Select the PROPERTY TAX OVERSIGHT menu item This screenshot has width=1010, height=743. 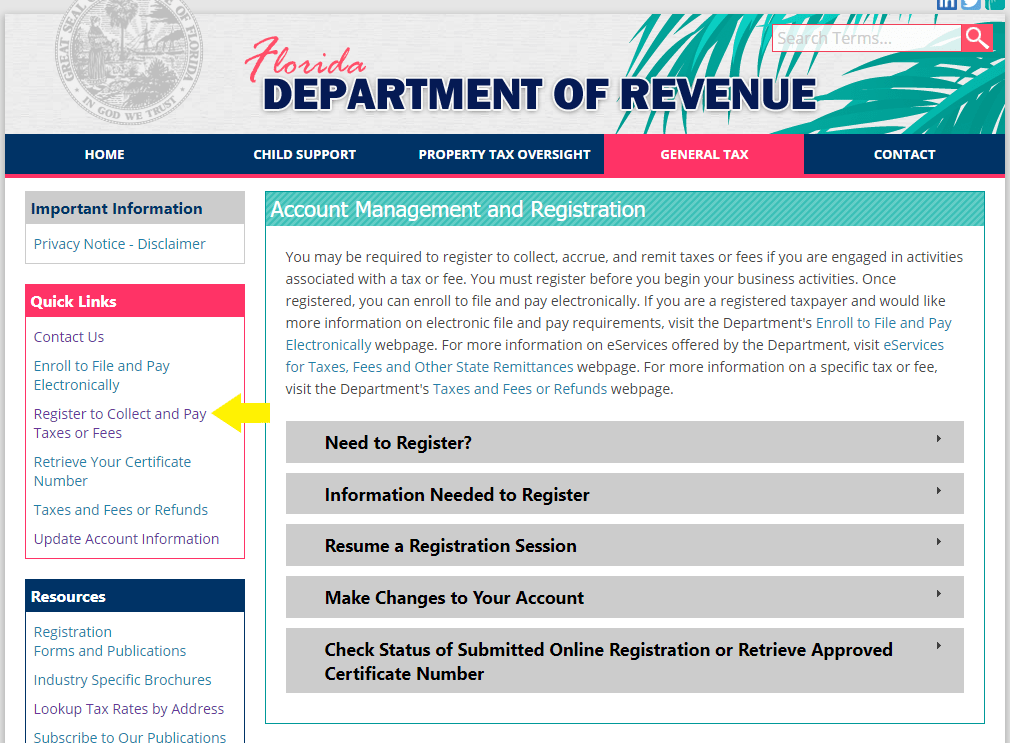504,154
